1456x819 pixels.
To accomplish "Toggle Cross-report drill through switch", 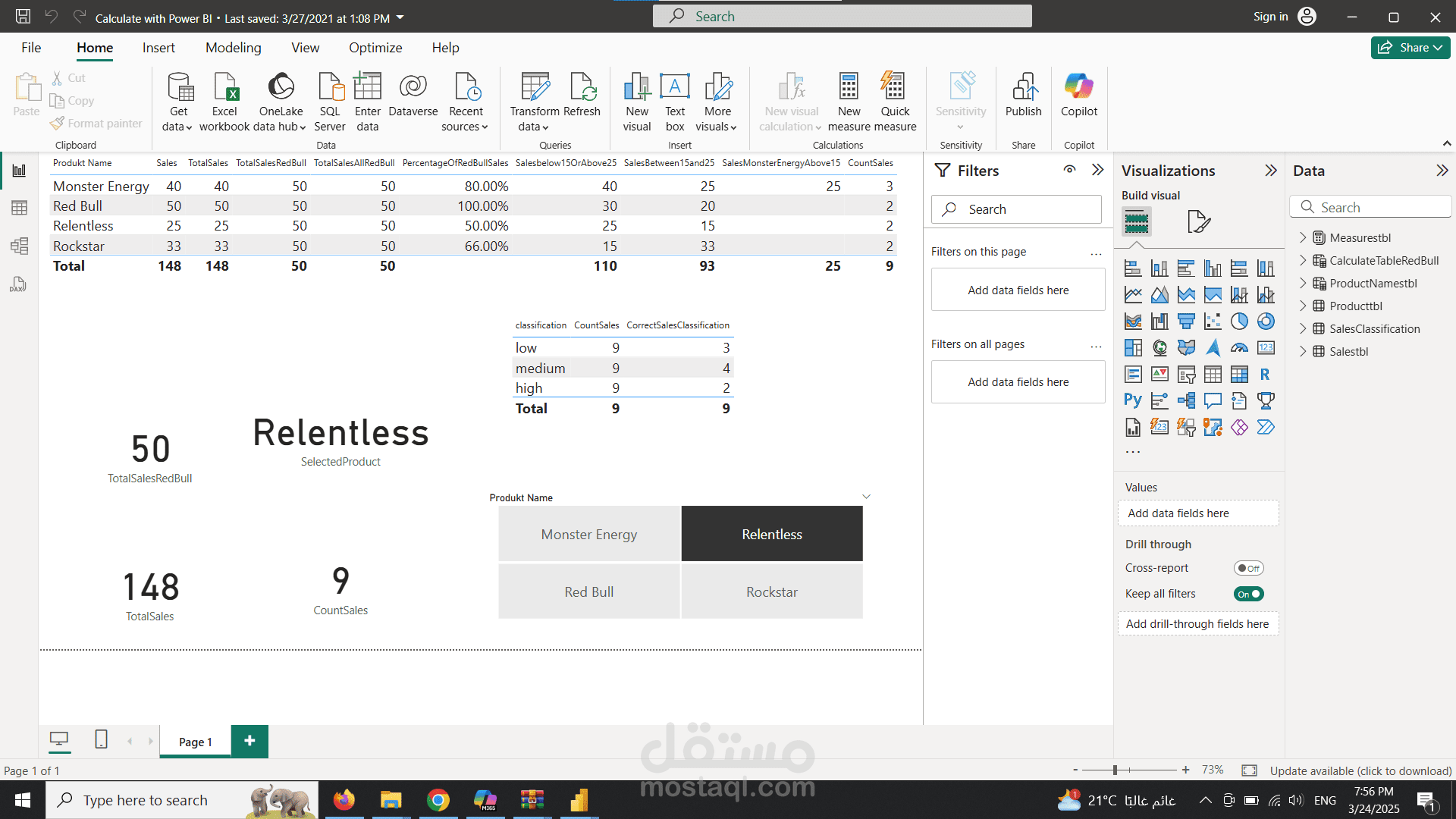I will tap(1248, 568).
